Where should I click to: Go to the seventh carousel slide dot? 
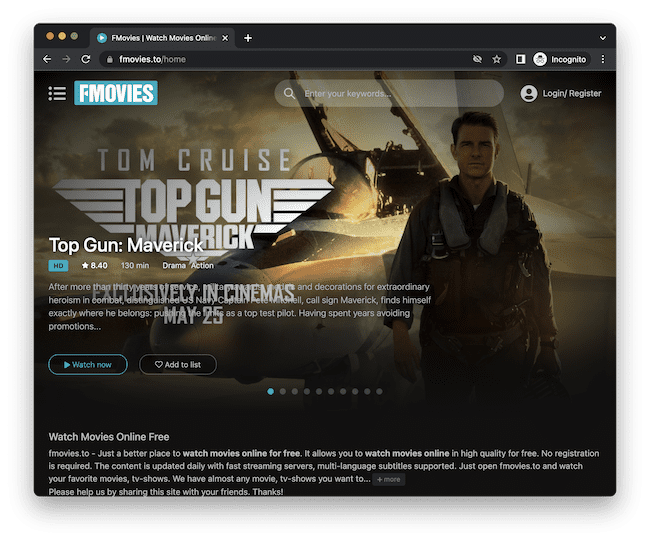click(343, 391)
